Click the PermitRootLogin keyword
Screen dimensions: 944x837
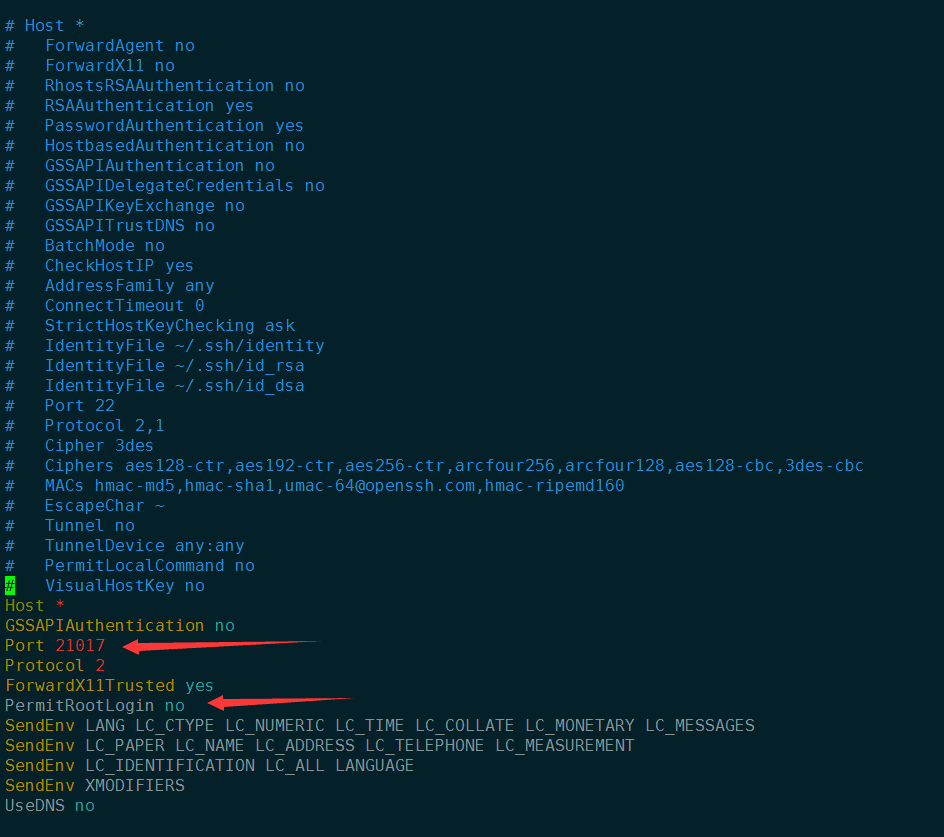79,706
